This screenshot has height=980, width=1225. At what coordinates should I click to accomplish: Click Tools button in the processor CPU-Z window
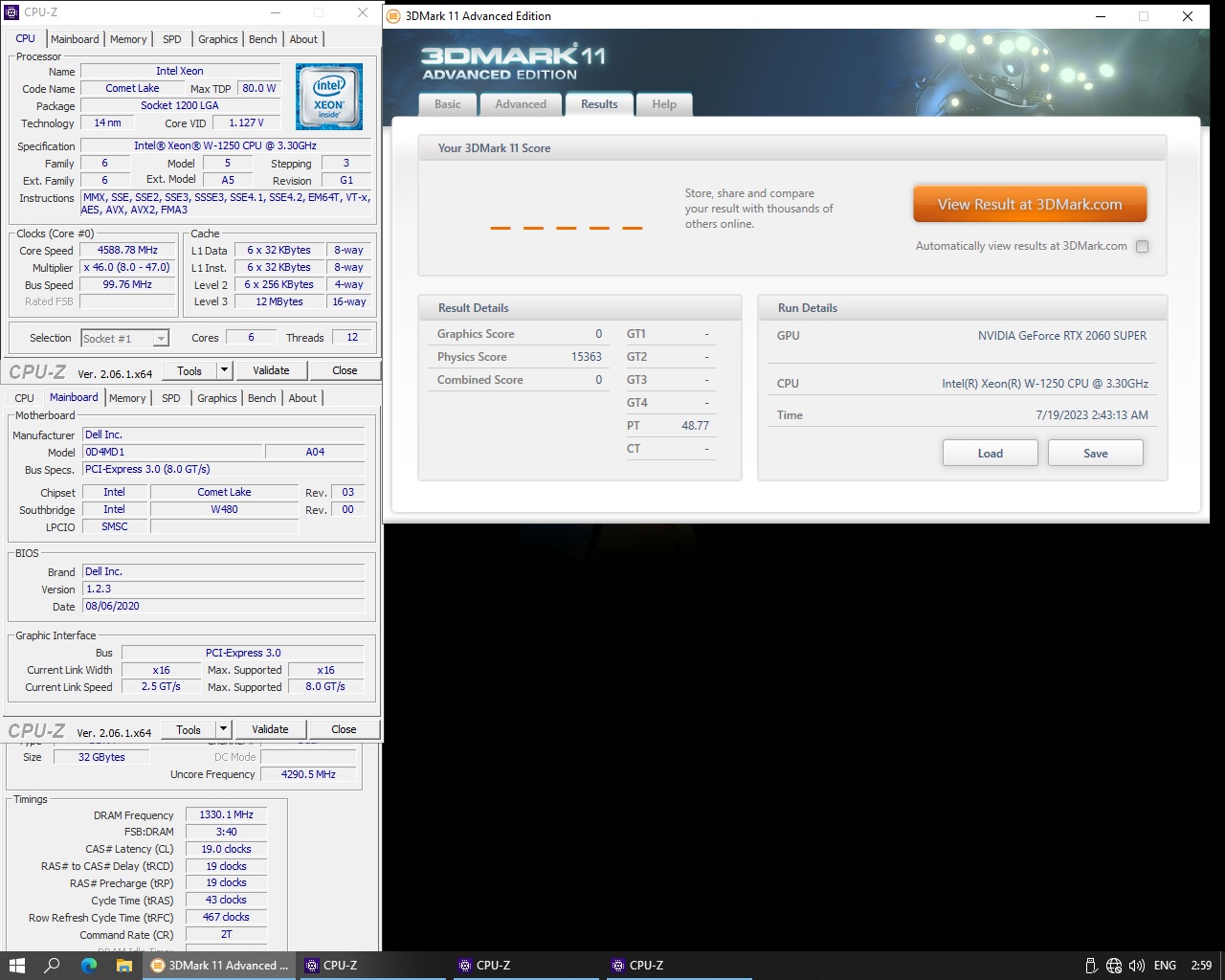(189, 370)
